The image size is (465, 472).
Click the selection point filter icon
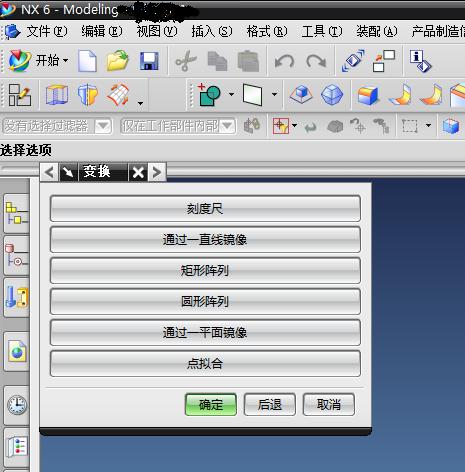[x=281, y=126]
